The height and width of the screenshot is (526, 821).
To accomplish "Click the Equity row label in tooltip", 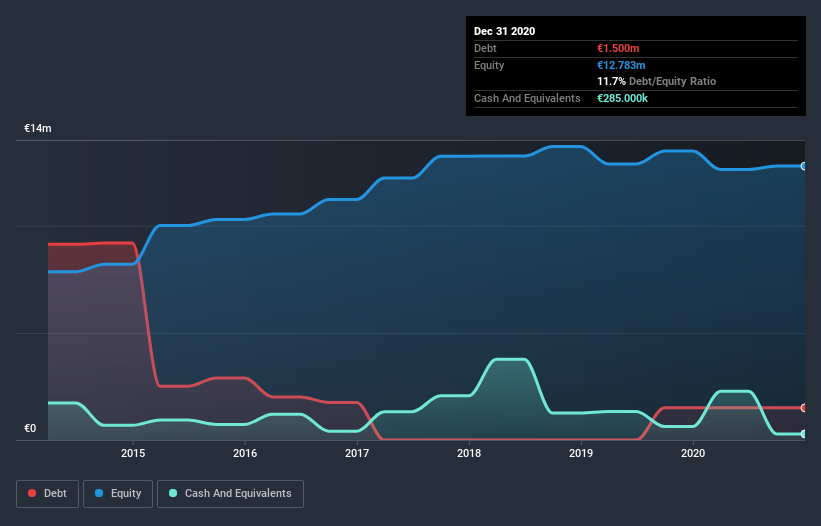I will (x=489, y=65).
